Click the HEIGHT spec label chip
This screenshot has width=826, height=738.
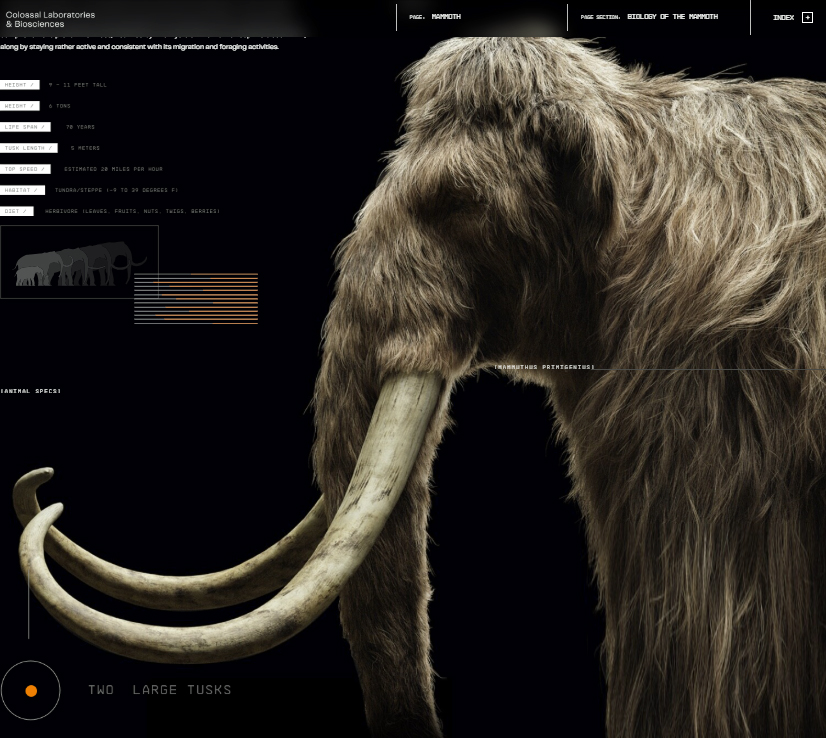point(20,85)
